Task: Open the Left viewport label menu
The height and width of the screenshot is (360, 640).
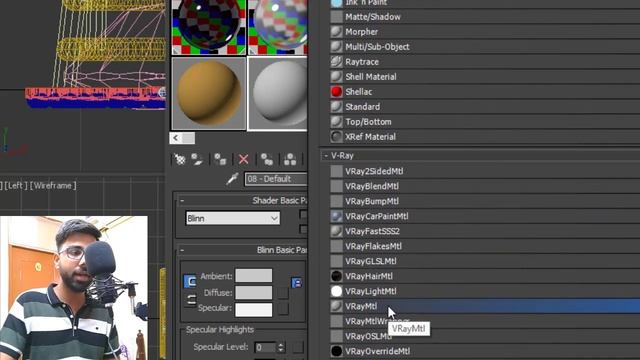Action: [x=16, y=186]
